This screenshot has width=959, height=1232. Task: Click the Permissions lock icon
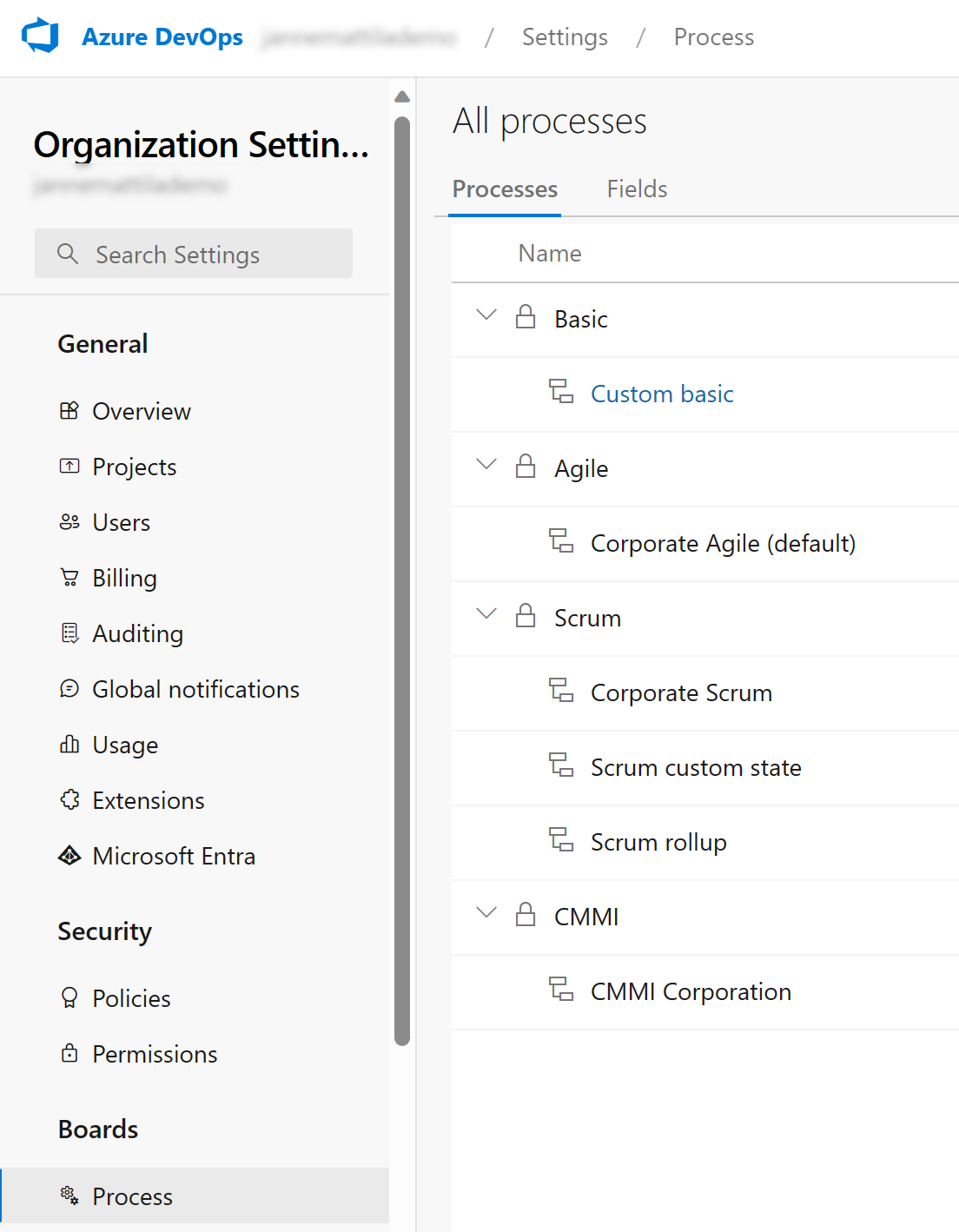pos(69,1054)
